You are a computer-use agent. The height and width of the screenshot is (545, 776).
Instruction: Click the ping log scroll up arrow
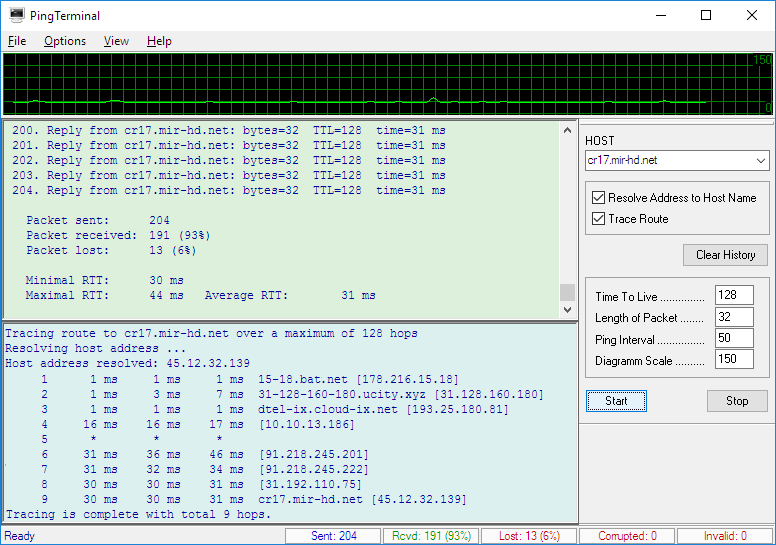point(567,130)
